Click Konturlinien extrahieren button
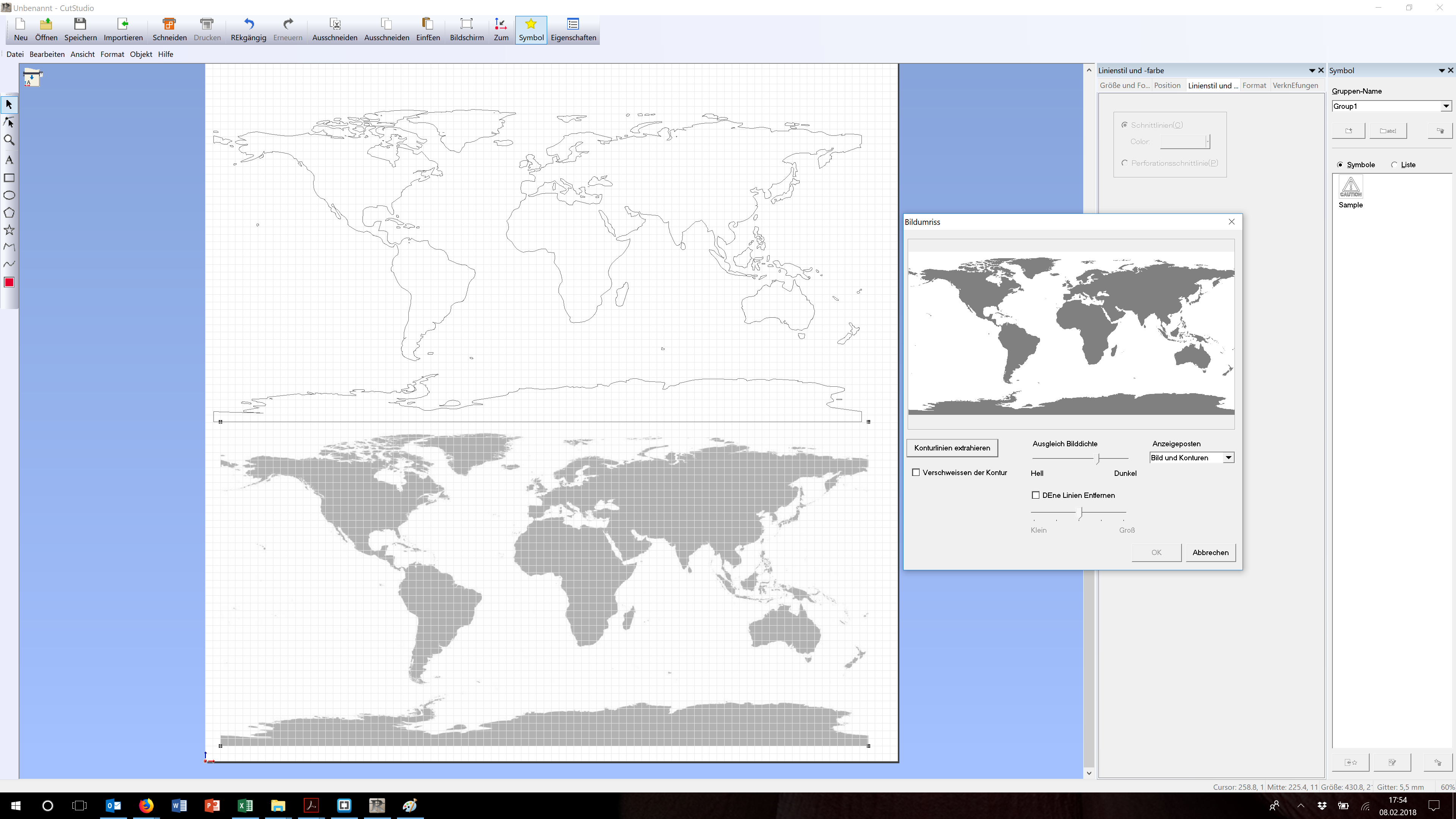 pyautogui.click(x=952, y=448)
